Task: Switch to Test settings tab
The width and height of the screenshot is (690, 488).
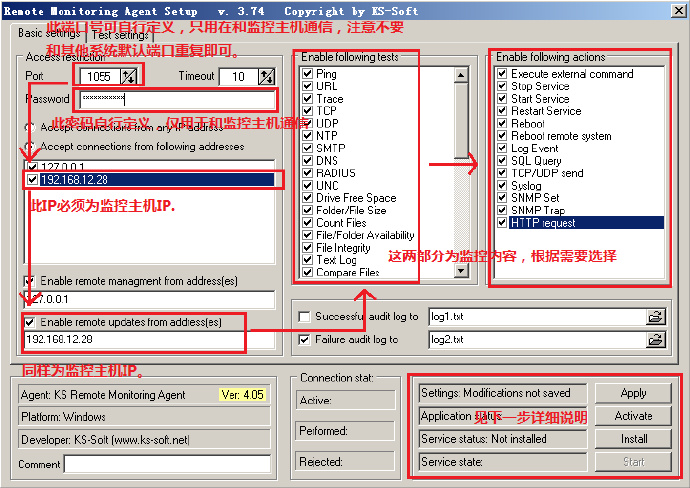Action: [x=121, y=34]
